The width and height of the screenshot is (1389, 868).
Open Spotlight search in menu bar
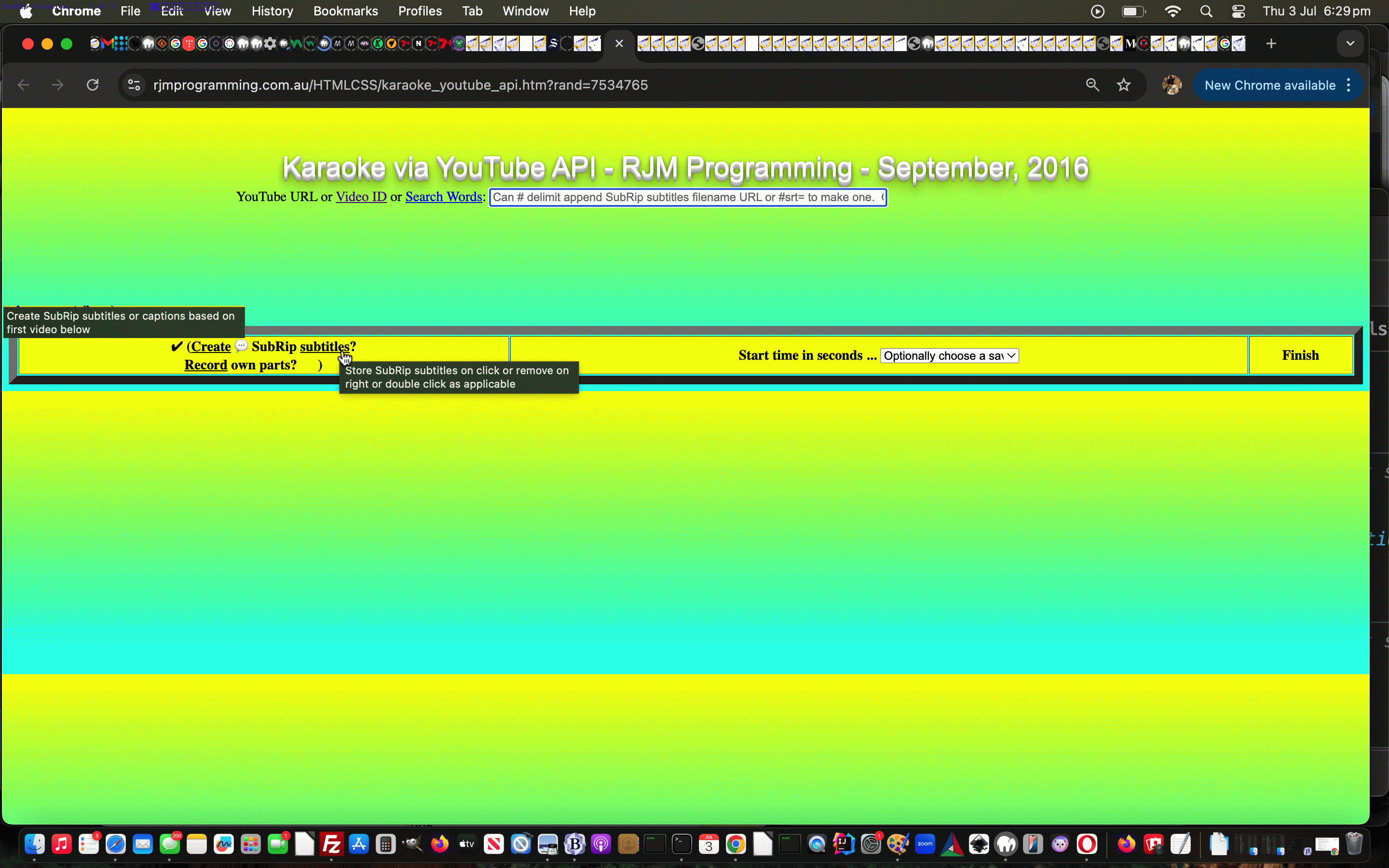[1206, 11]
